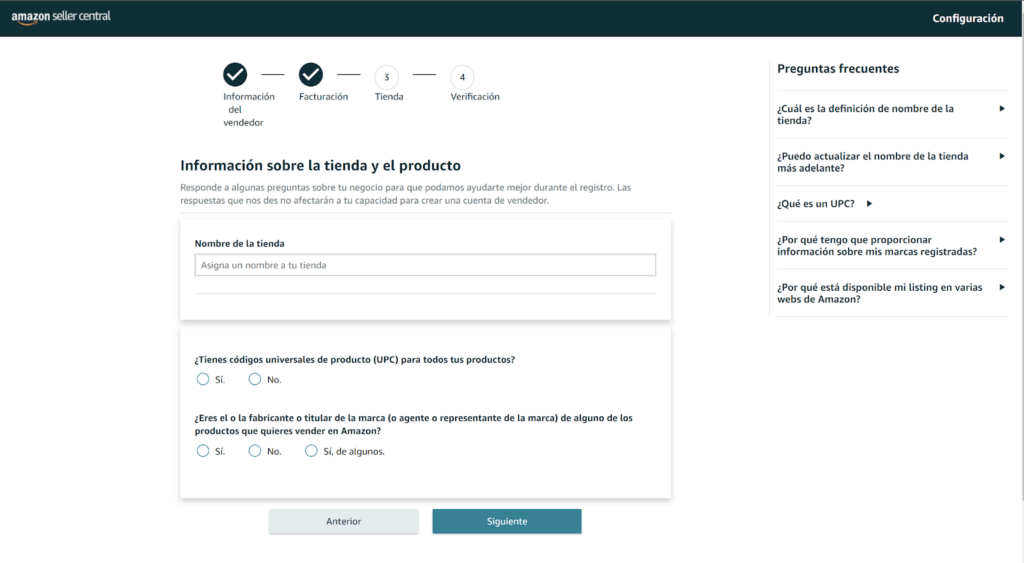
Task: Select No for UPC codes question
Action: (x=255, y=379)
